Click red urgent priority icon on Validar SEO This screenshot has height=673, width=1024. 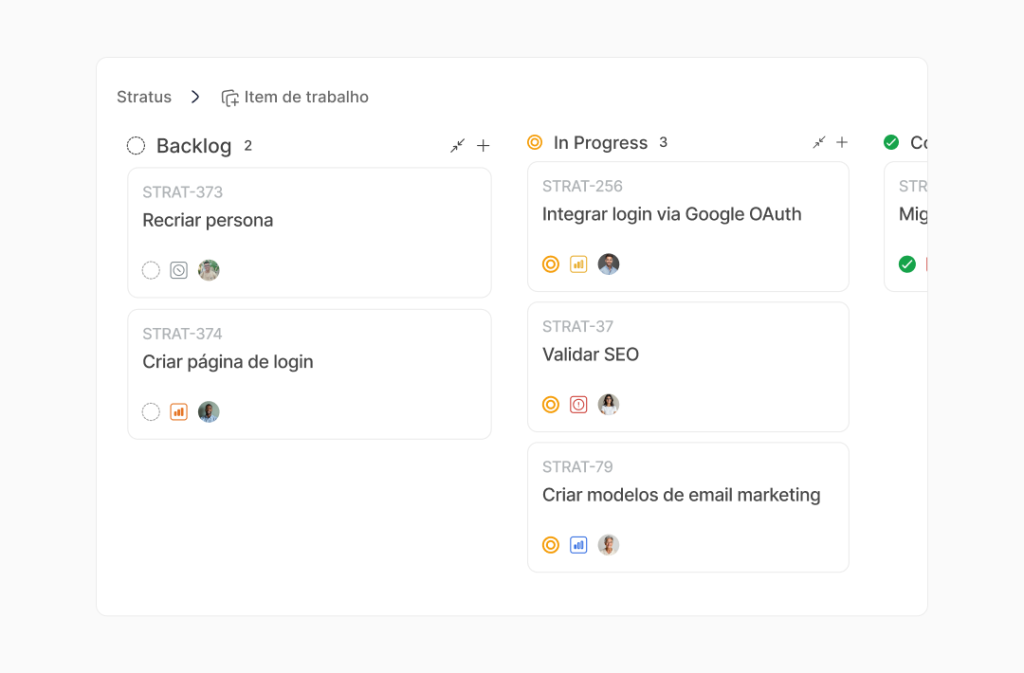[x=579, y=405]
